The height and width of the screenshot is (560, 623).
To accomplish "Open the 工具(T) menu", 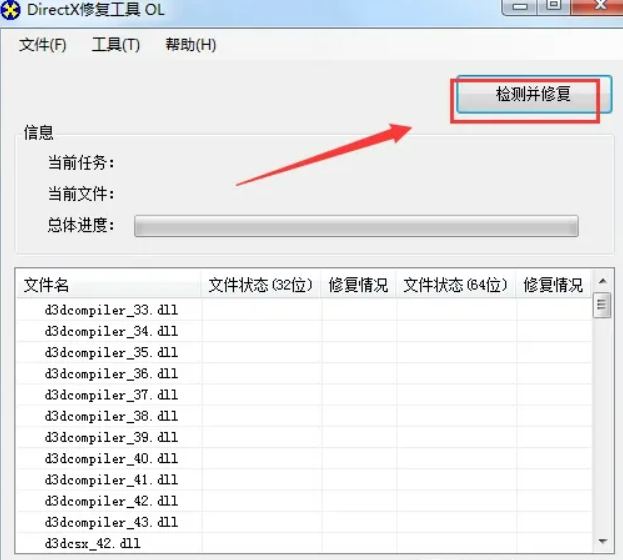I will click(116, 45).
